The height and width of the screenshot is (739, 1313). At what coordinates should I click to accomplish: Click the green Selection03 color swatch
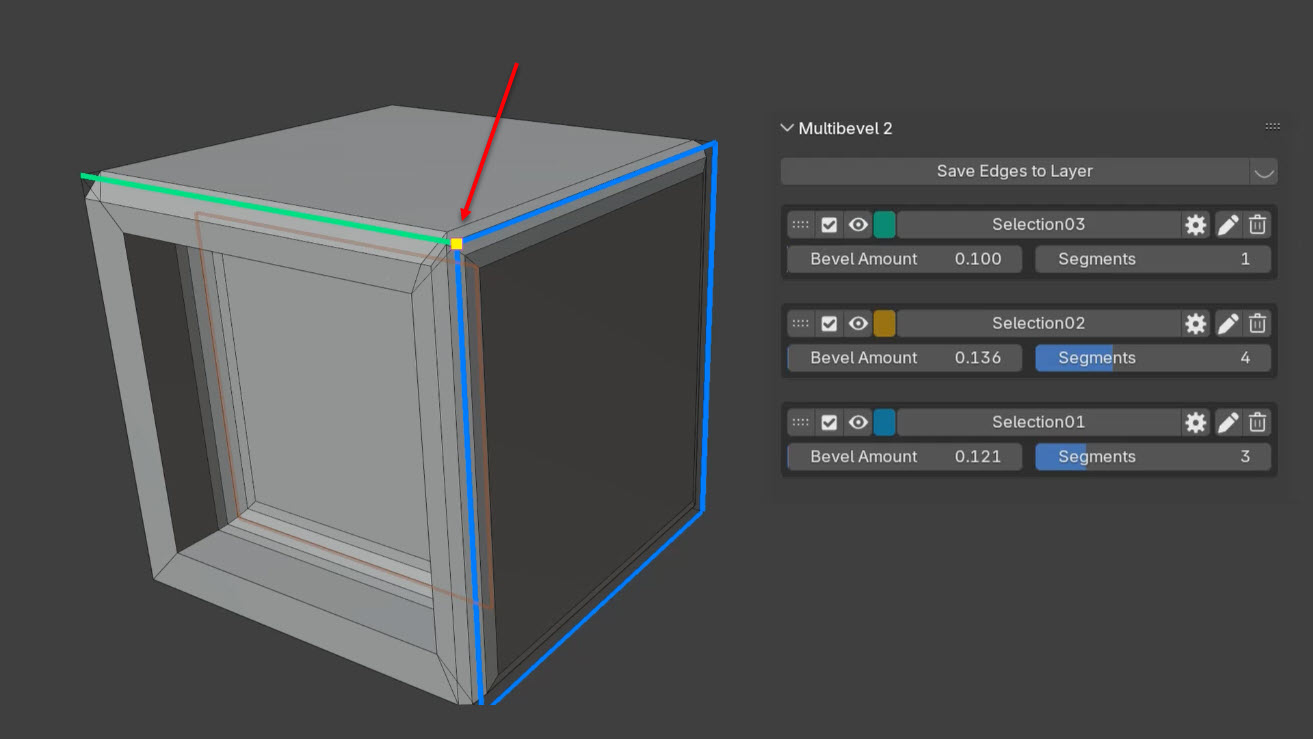point(885,225)
